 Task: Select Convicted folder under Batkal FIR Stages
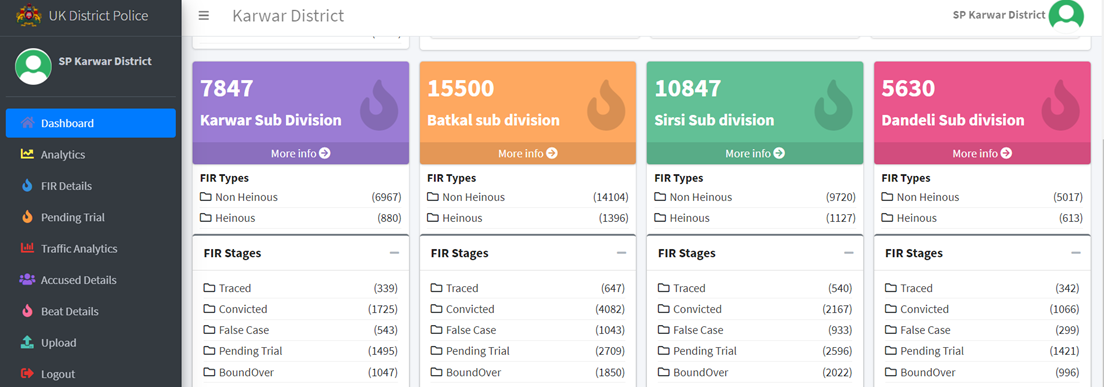528,309
